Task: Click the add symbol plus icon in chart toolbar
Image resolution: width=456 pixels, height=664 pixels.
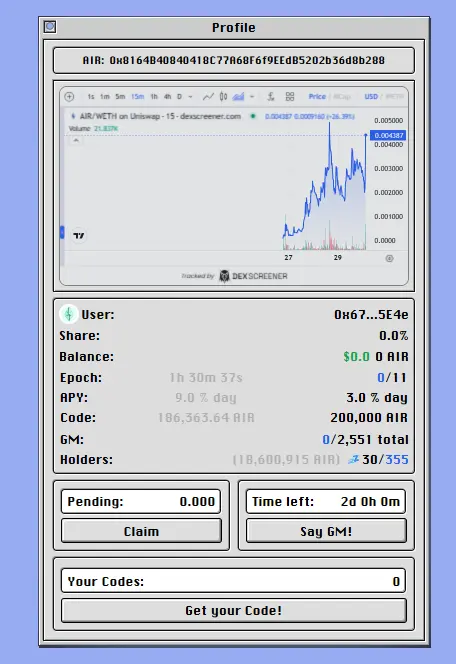Action: click(x=69, y=97)
